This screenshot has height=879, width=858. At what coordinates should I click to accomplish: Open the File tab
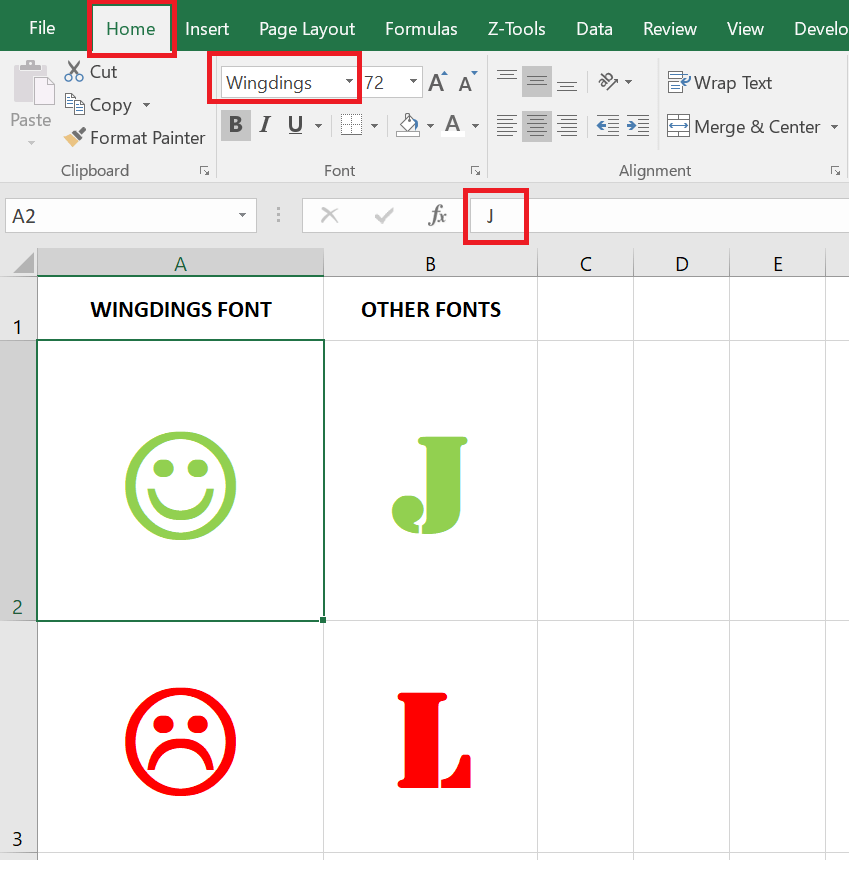42,28
